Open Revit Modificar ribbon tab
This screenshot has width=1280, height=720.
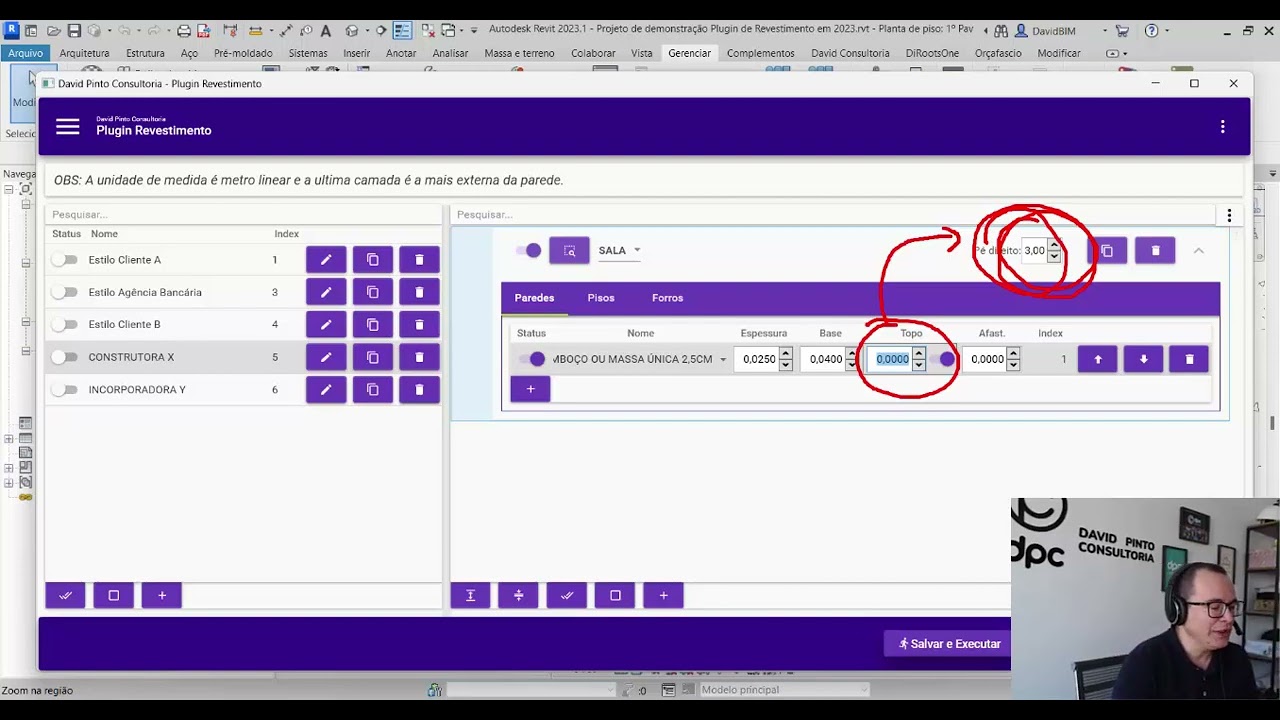tap(1059, 53)
